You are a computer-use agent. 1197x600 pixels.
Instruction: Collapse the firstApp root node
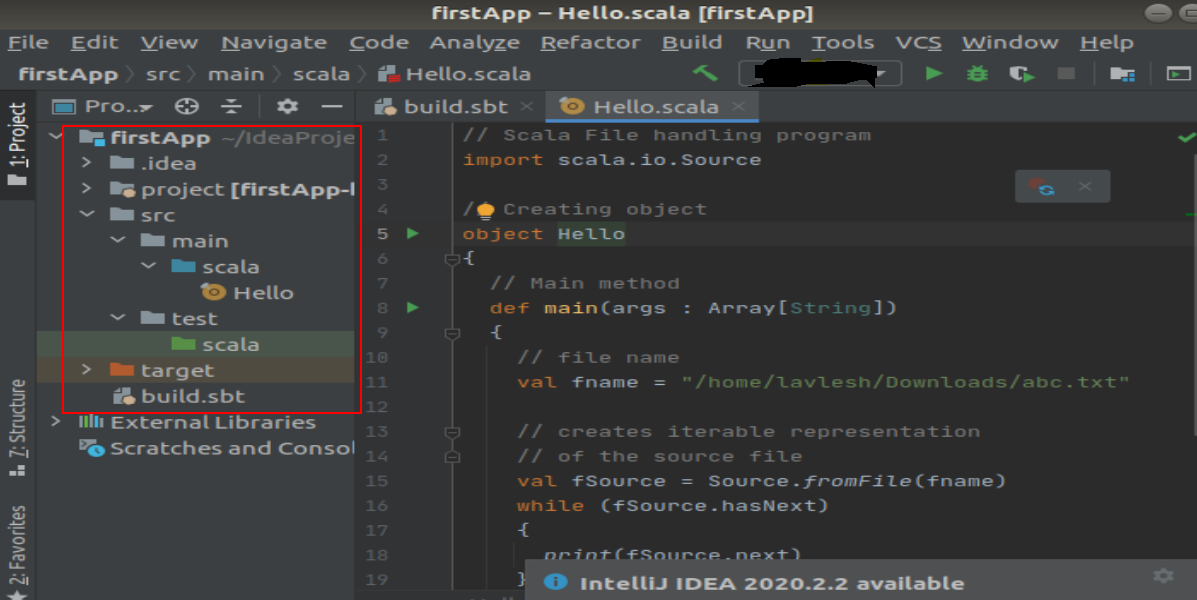(56, 137)
